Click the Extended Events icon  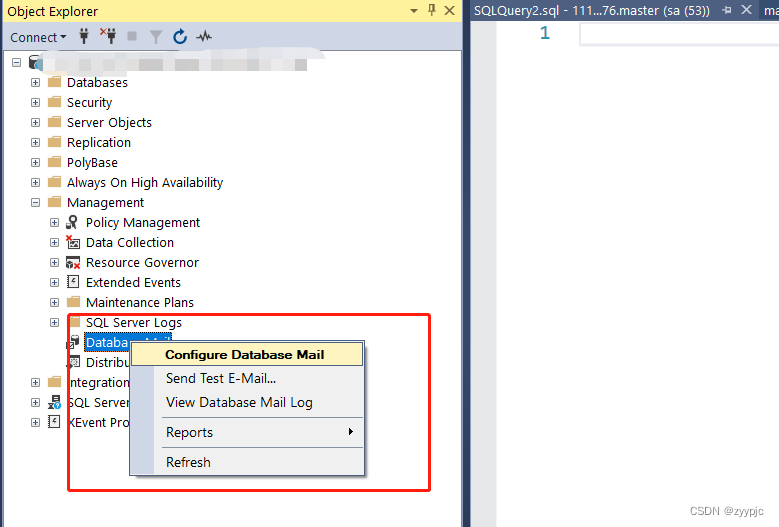pos(73,282)
